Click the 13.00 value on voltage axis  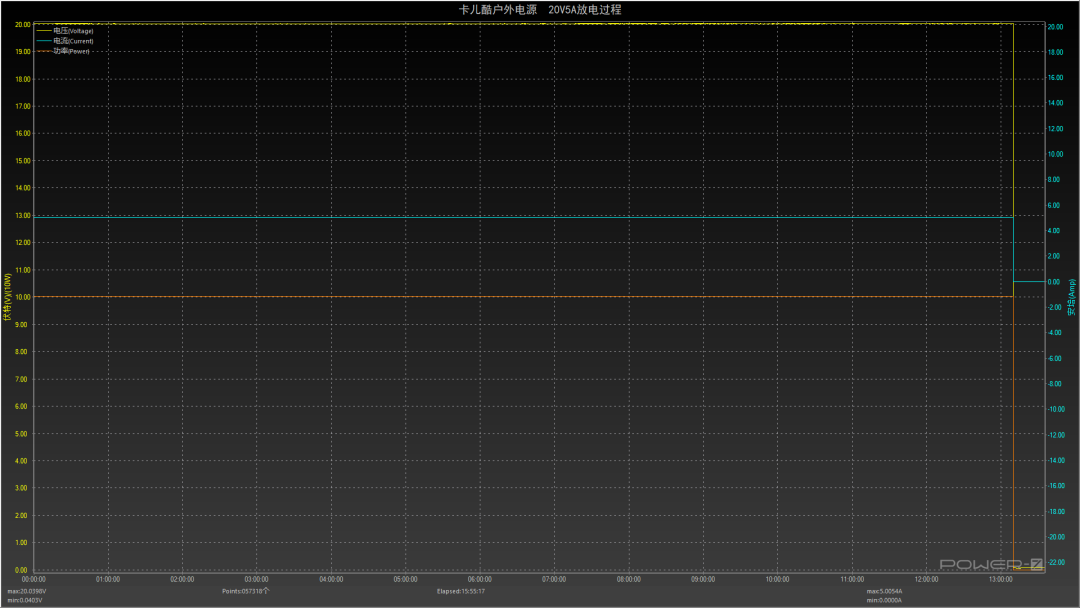(x=23, y=216)
